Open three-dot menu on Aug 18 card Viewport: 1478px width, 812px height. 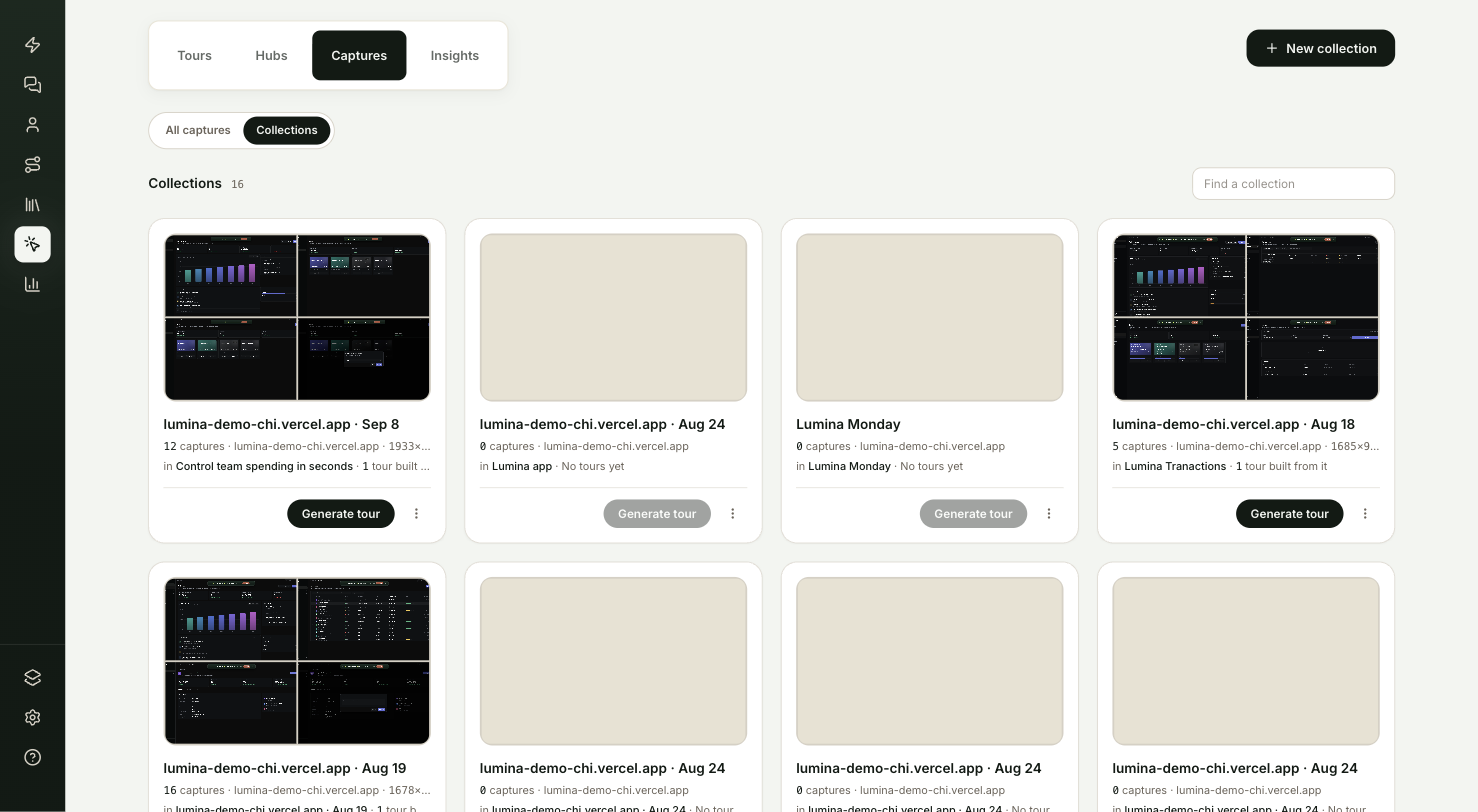click(x=1365, y=514)
